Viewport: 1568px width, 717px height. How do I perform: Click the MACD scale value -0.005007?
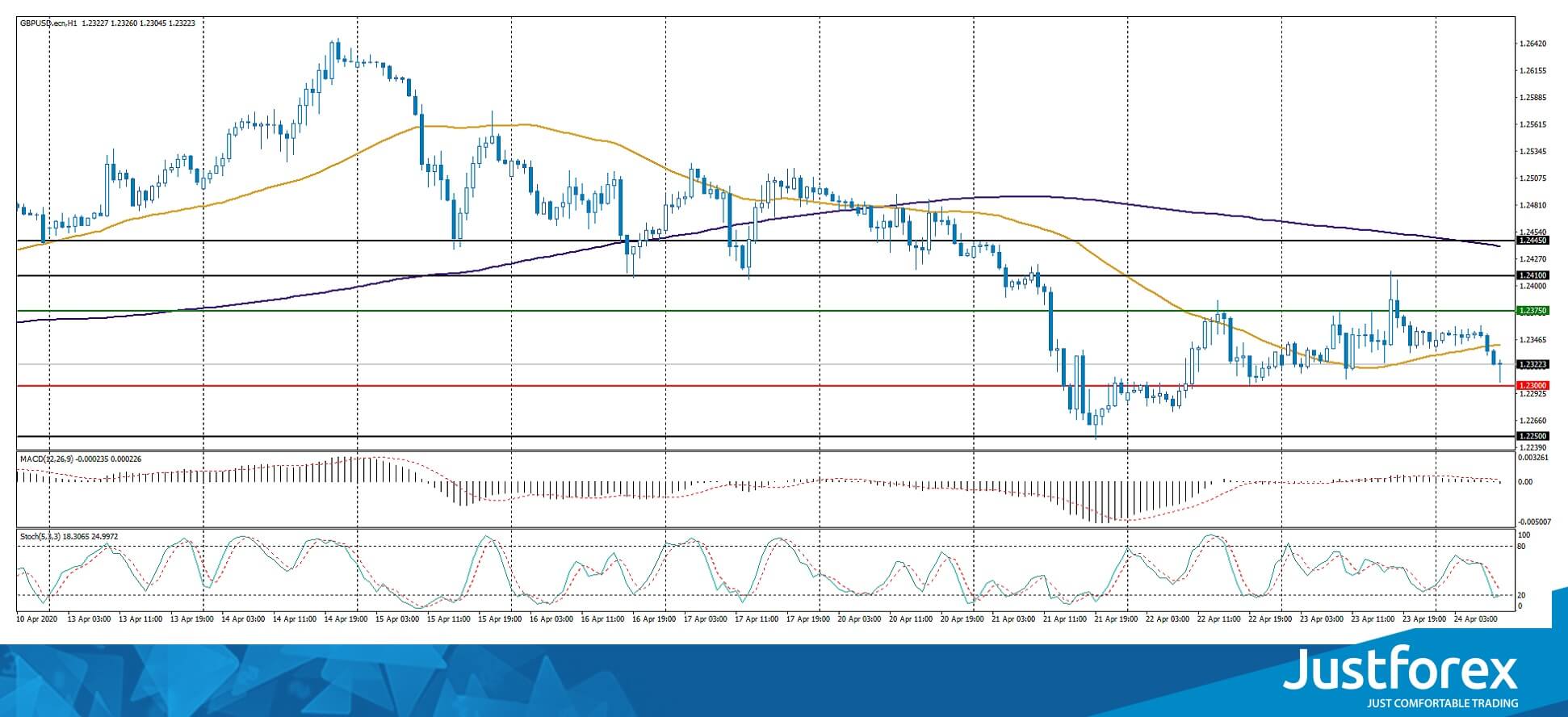(1532, 522)
